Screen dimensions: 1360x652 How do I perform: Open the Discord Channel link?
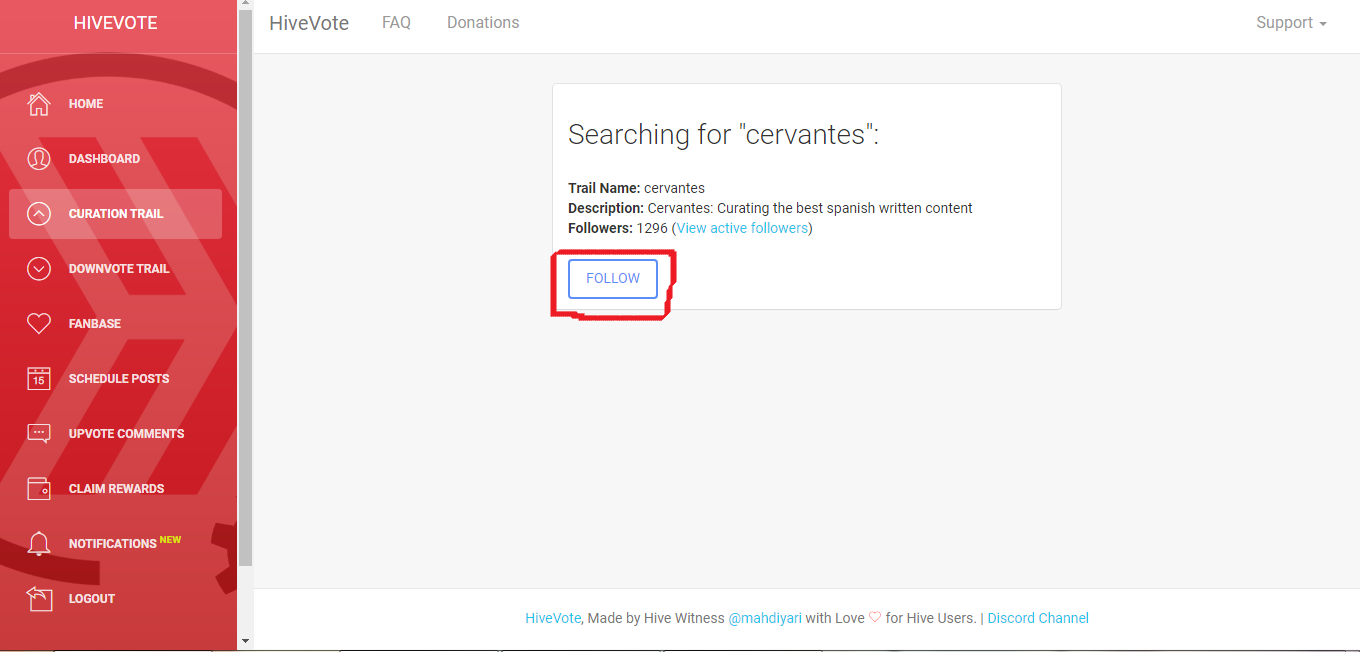(x=1038, y=618)
